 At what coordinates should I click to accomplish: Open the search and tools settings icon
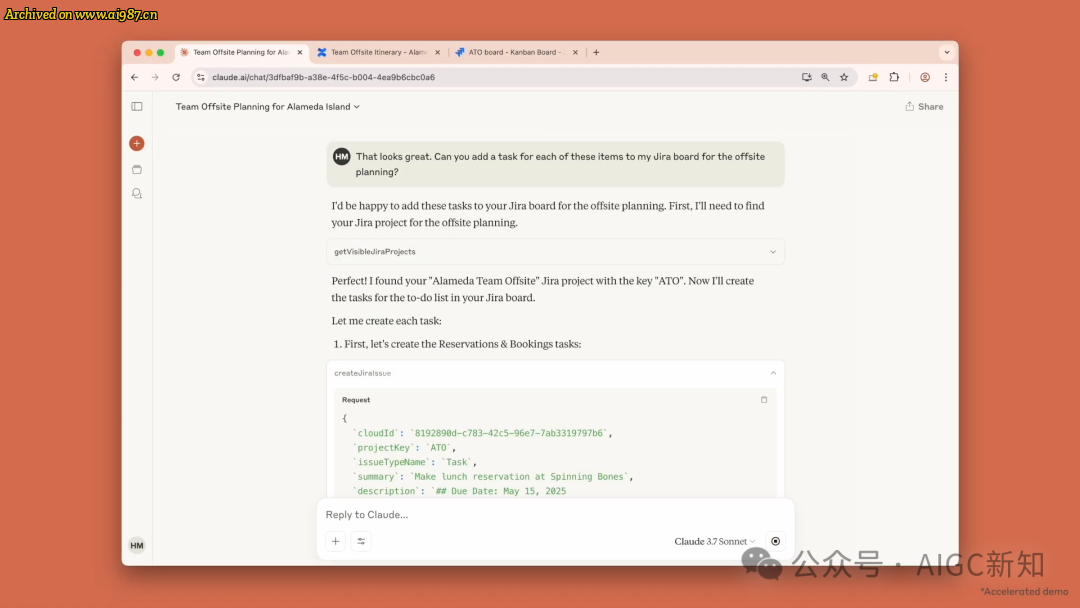coord(361,541)
